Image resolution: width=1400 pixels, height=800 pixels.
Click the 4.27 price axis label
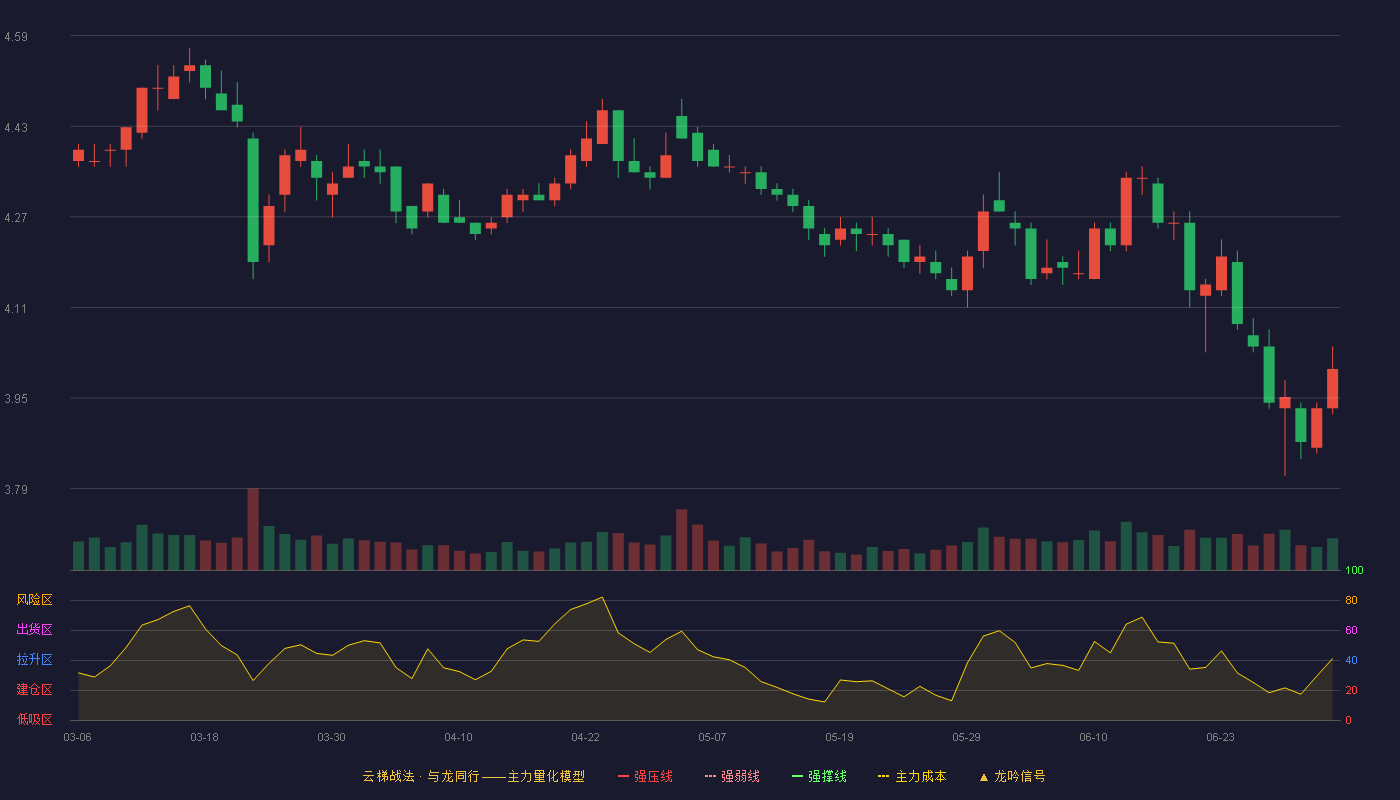(x=16, y=218)
